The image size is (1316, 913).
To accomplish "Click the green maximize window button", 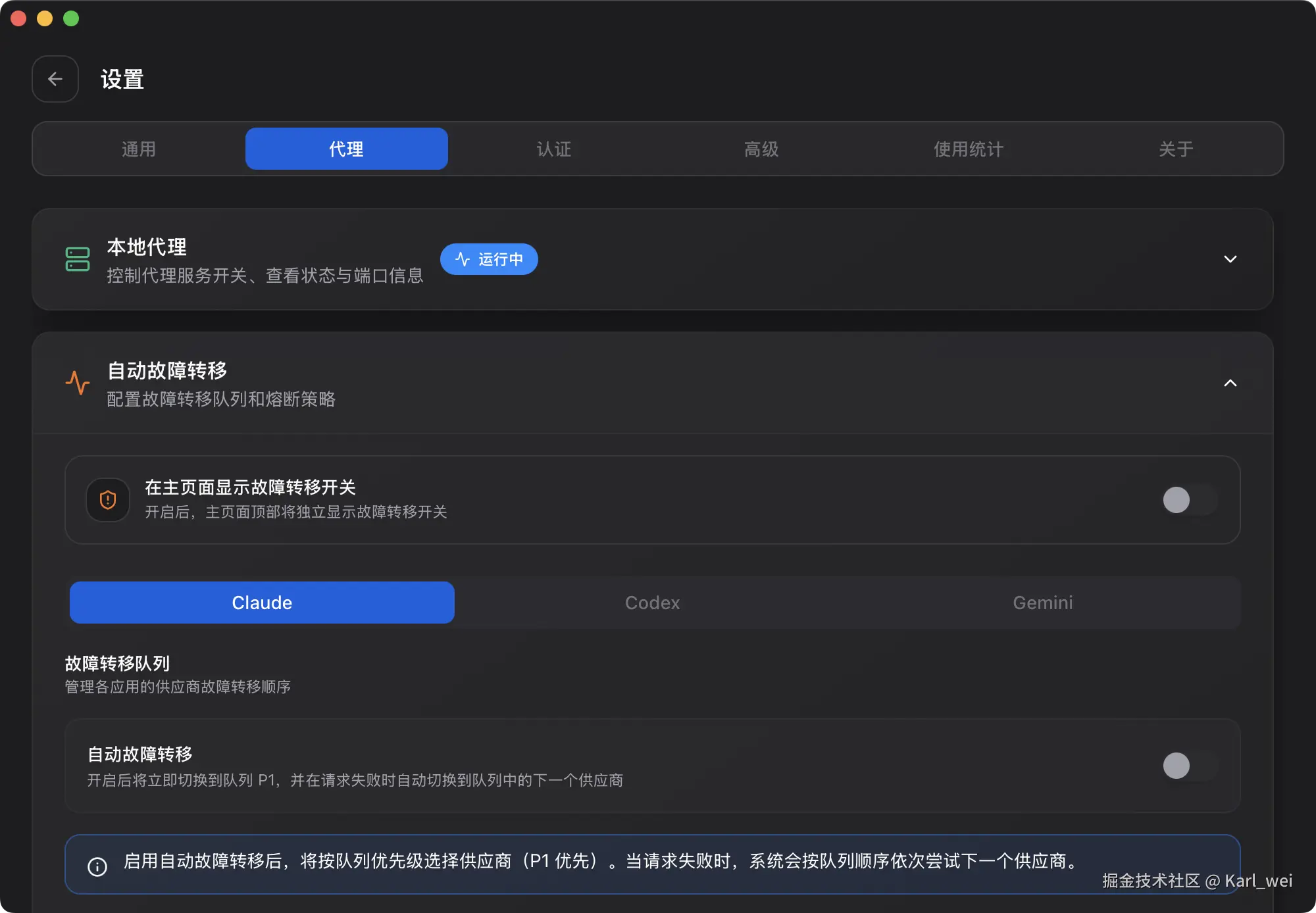I will (x=71, y=18).
